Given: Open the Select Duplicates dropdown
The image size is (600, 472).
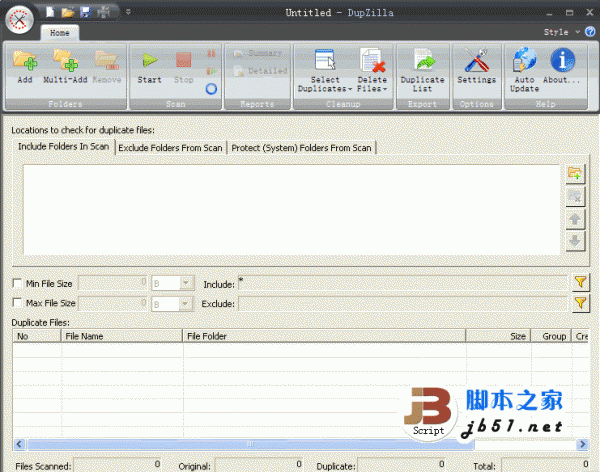Looking at the screenshot, I should pyautogui.click(x=325, y=70).
